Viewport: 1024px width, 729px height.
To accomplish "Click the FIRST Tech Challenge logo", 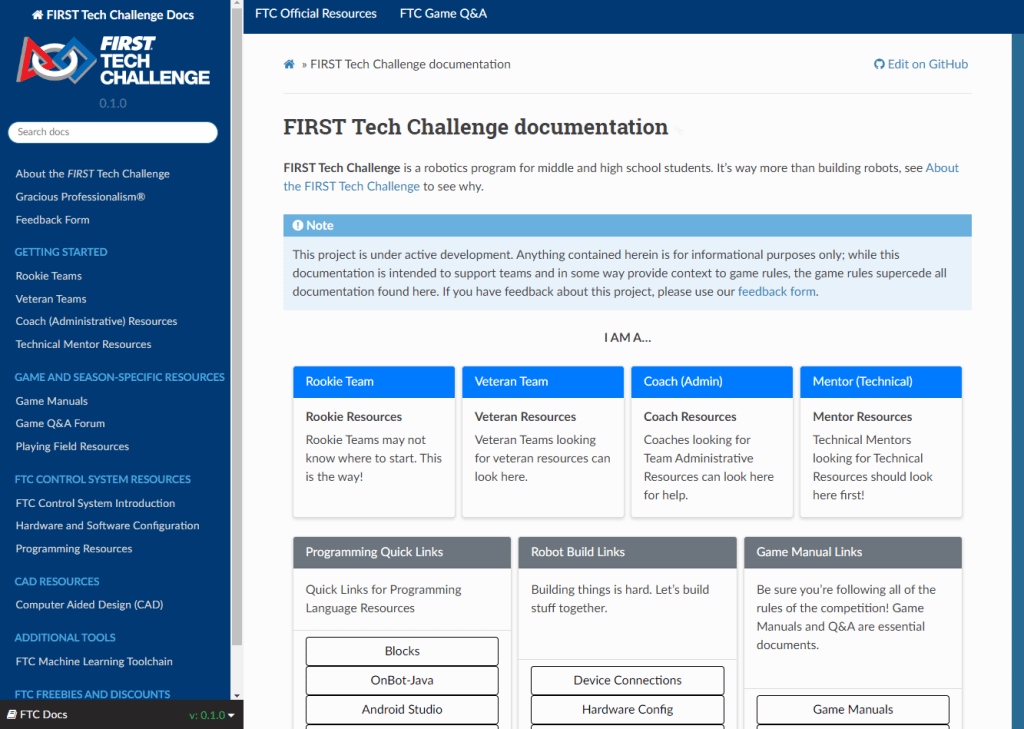I will coord(114,61).
